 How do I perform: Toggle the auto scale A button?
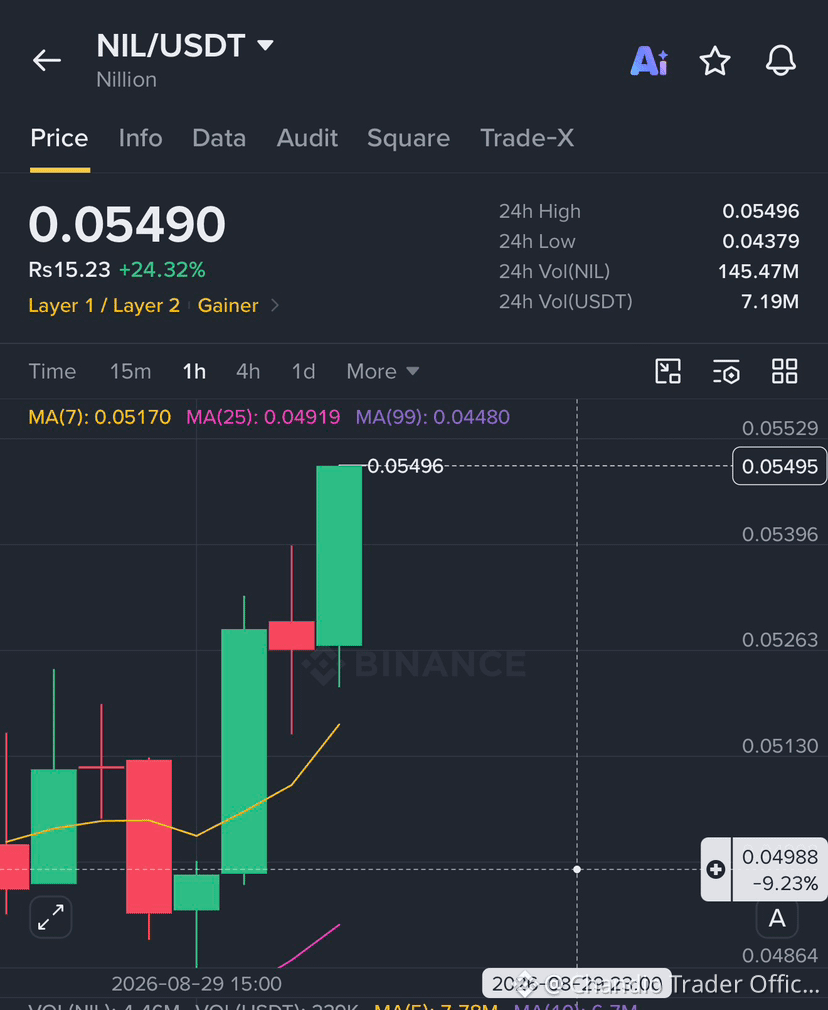777,918
